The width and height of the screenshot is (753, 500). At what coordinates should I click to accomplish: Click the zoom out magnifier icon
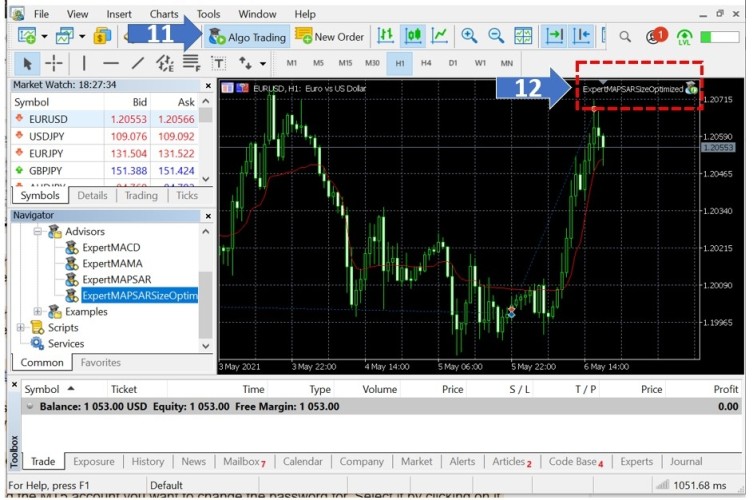tap(495, 37)
